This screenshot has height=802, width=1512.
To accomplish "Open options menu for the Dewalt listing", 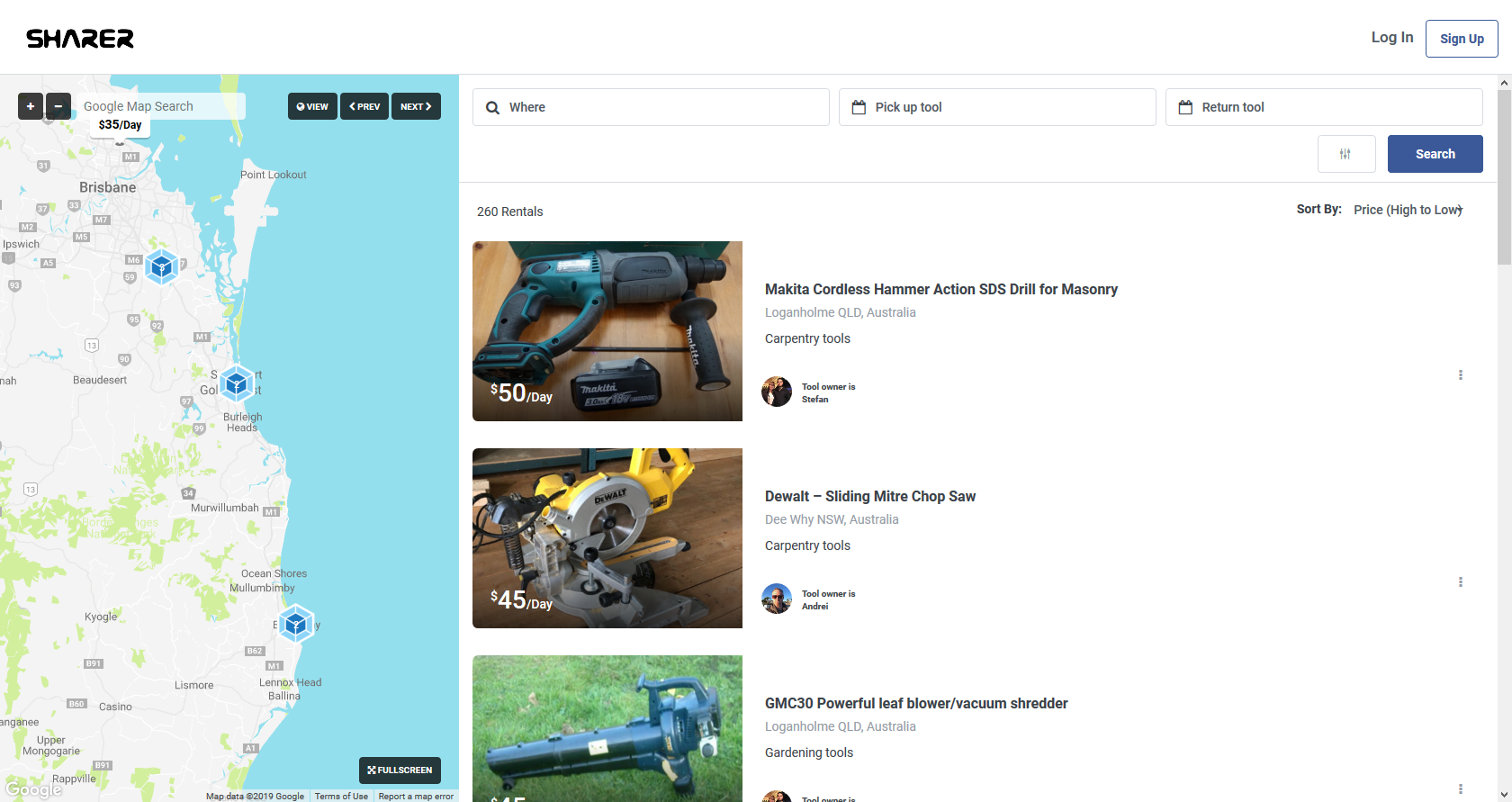I will pos(1461,582).
